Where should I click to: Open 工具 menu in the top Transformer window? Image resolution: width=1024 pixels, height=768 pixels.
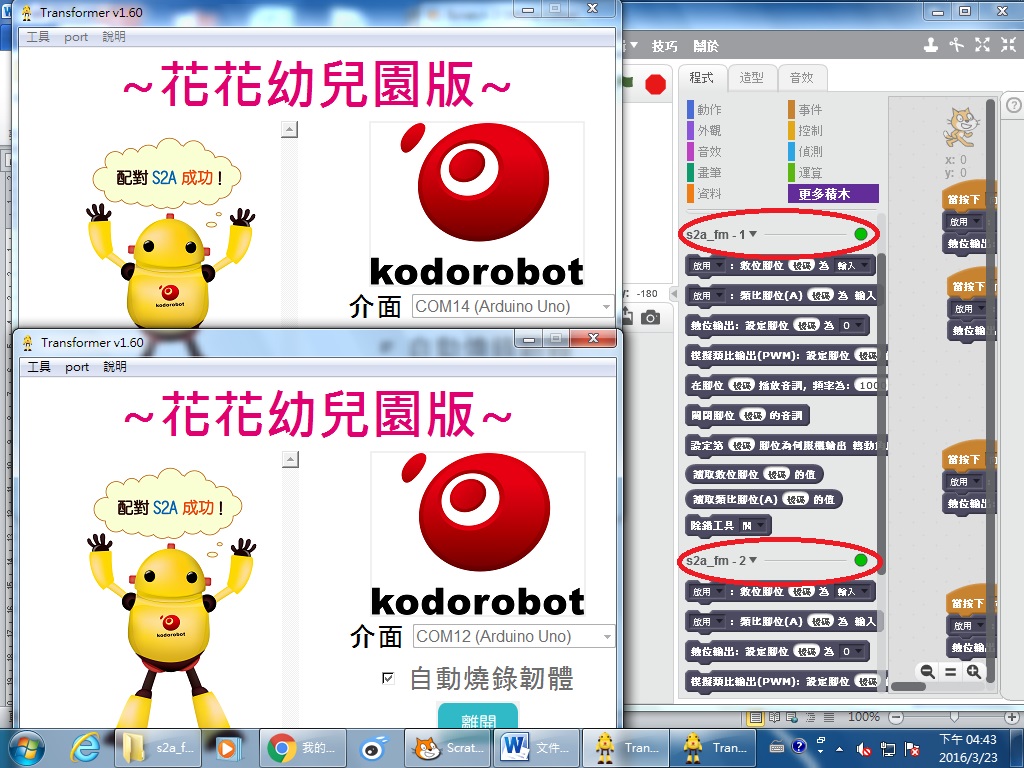click(38, 37)
